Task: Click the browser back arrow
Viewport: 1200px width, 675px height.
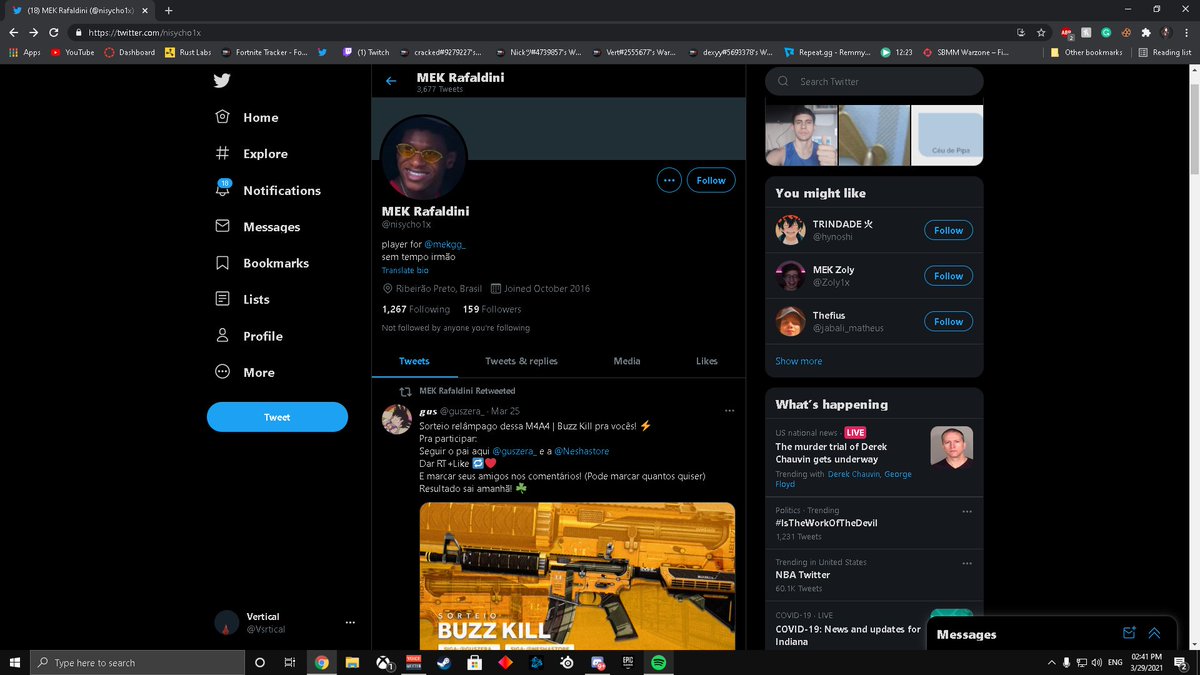Action: point(13,32)
